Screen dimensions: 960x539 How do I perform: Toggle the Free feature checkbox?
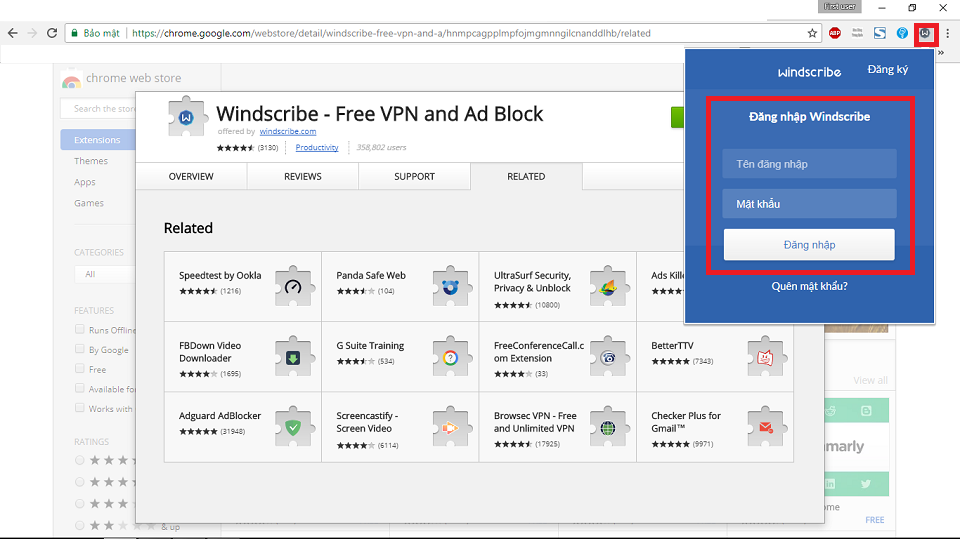point(80,369)
